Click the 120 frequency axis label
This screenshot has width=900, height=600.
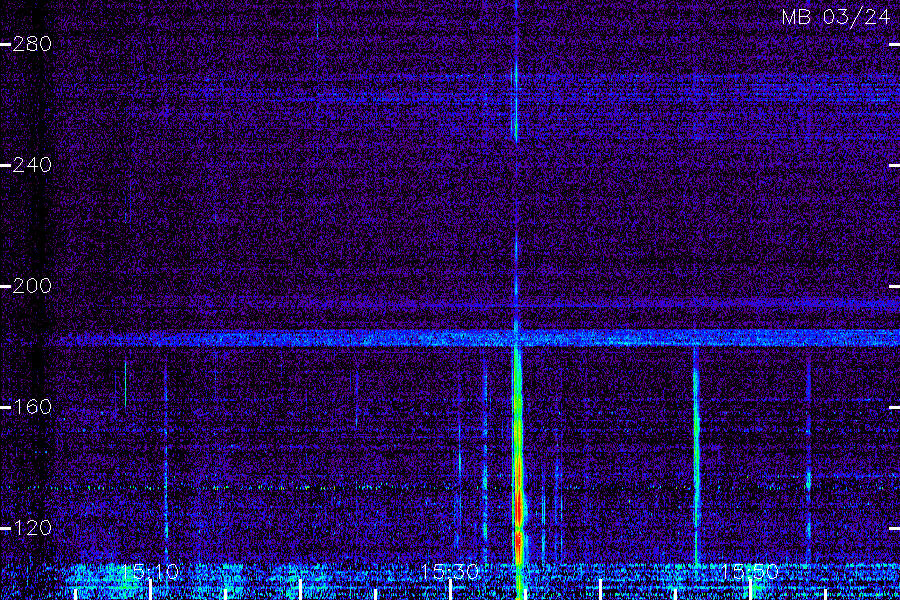(32, 528)
